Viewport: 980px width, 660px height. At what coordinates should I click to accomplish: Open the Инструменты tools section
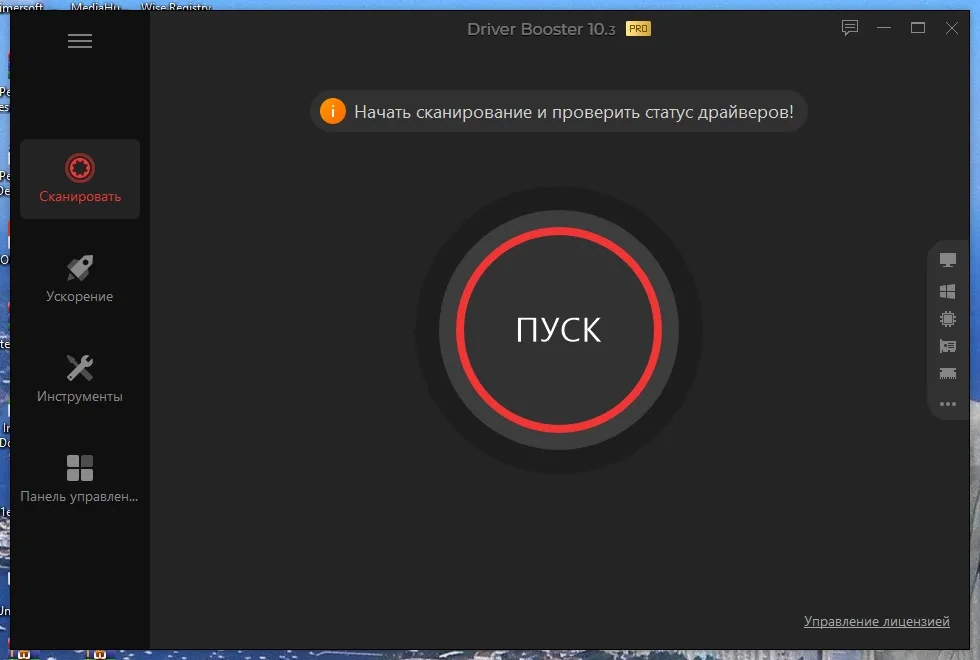click(x=80, y=379)
